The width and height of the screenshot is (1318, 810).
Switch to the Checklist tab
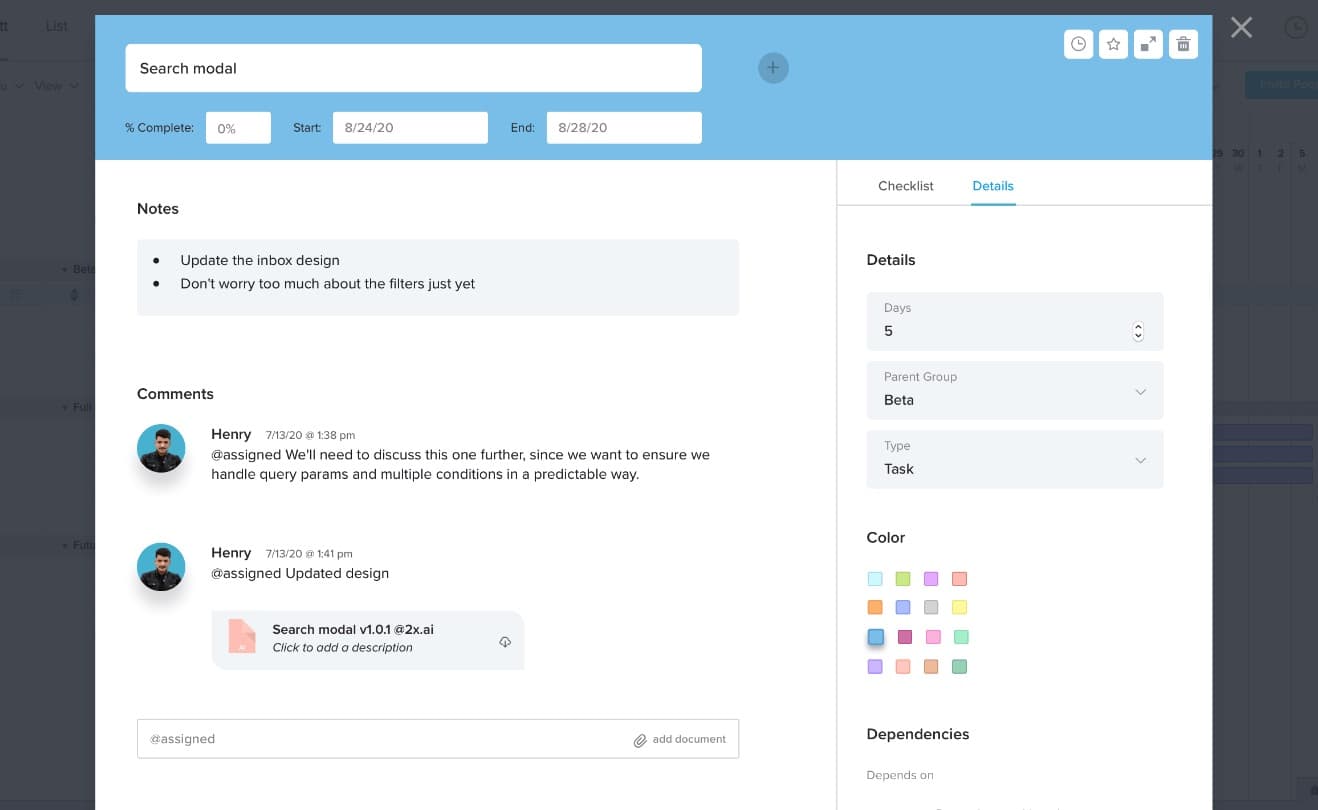(905, 186)
